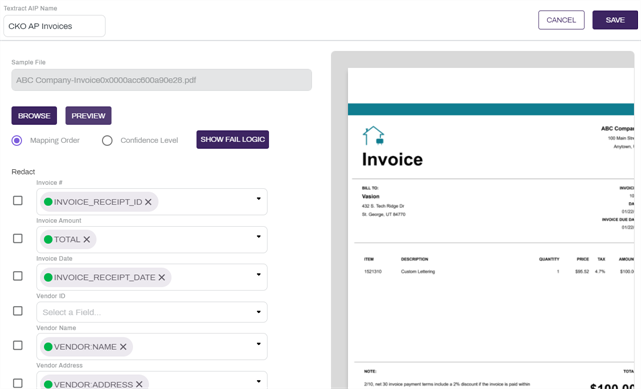Open the Vendor ID Select a Field dropdown
This screenshot has height=389, width=641.
pyautogui.click(x=152, y=312)
